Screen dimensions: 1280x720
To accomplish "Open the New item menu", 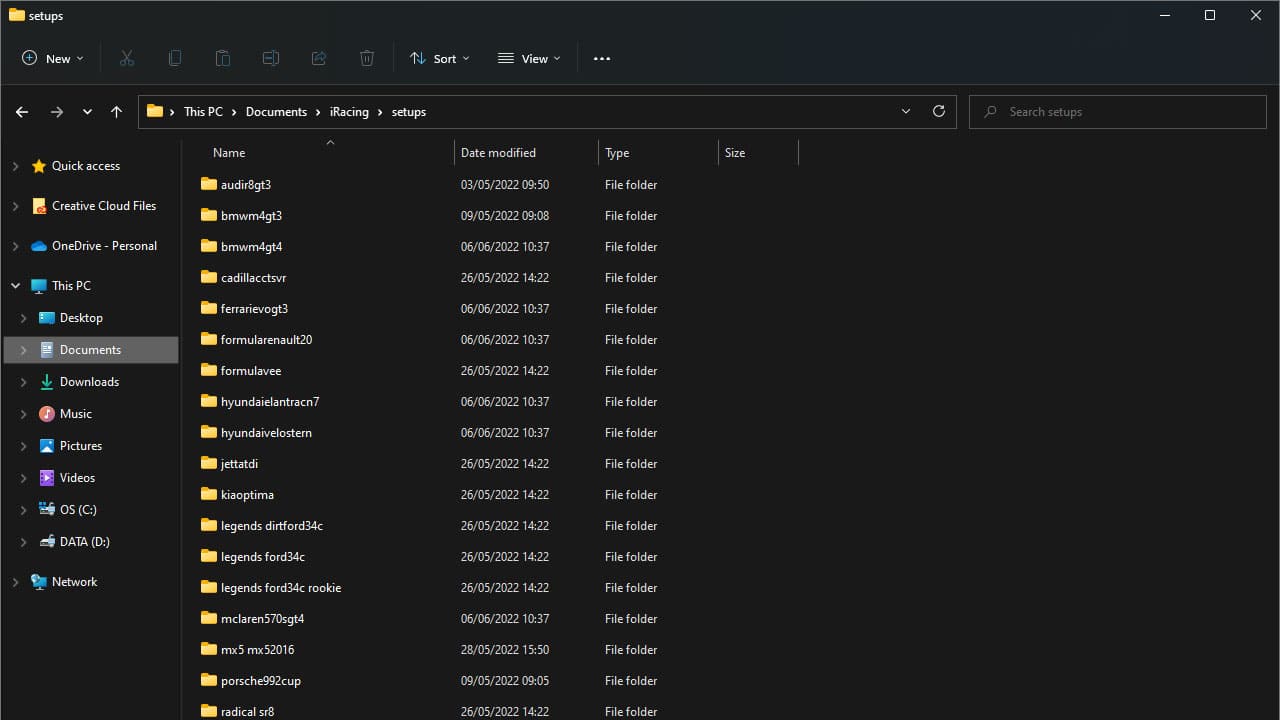I will click(x=53, y=58).
